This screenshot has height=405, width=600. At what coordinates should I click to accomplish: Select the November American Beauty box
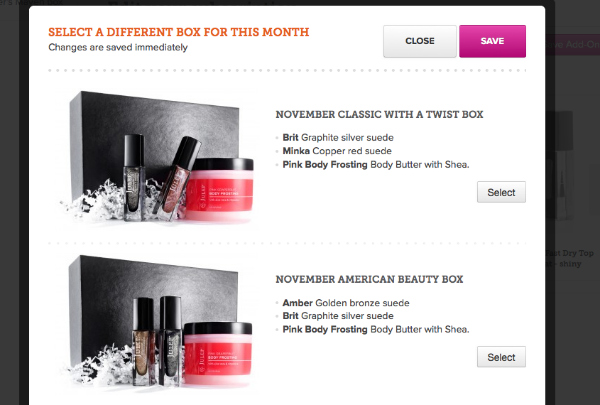click(501, 357)
